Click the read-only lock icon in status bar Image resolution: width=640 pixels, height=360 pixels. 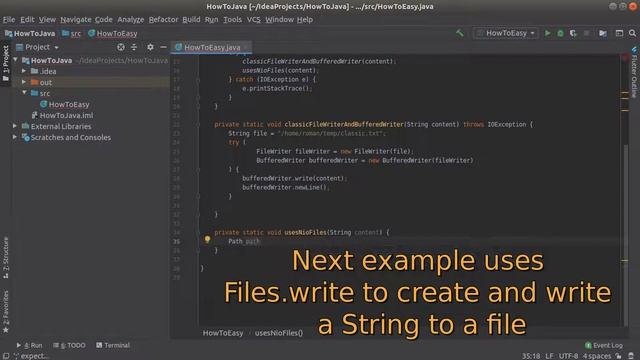[619, 356]
